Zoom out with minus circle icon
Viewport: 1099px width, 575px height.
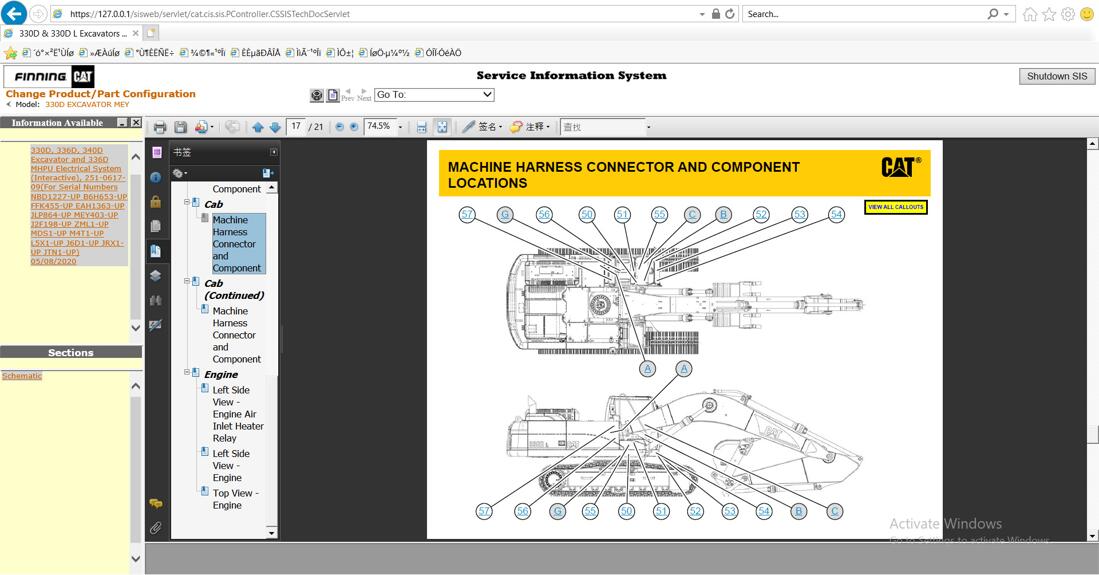[340, 127]
